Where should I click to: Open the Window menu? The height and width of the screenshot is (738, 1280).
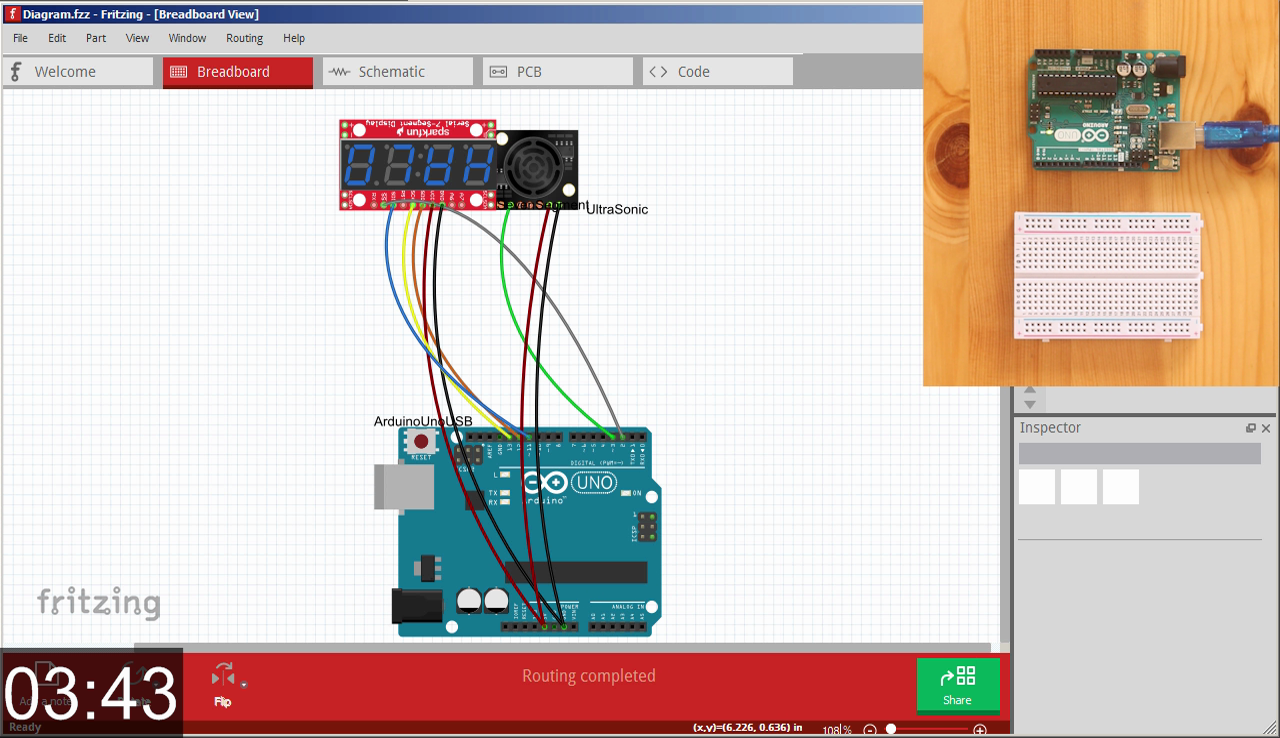(187, 38)
